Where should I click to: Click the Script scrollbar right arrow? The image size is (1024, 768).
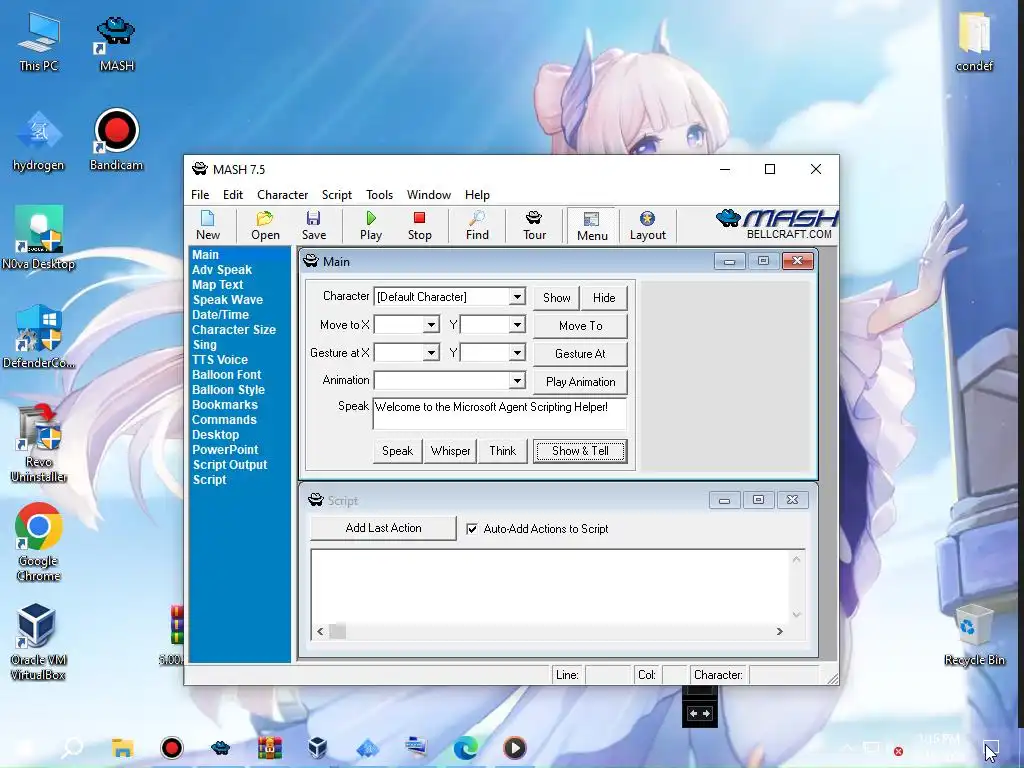779,632
